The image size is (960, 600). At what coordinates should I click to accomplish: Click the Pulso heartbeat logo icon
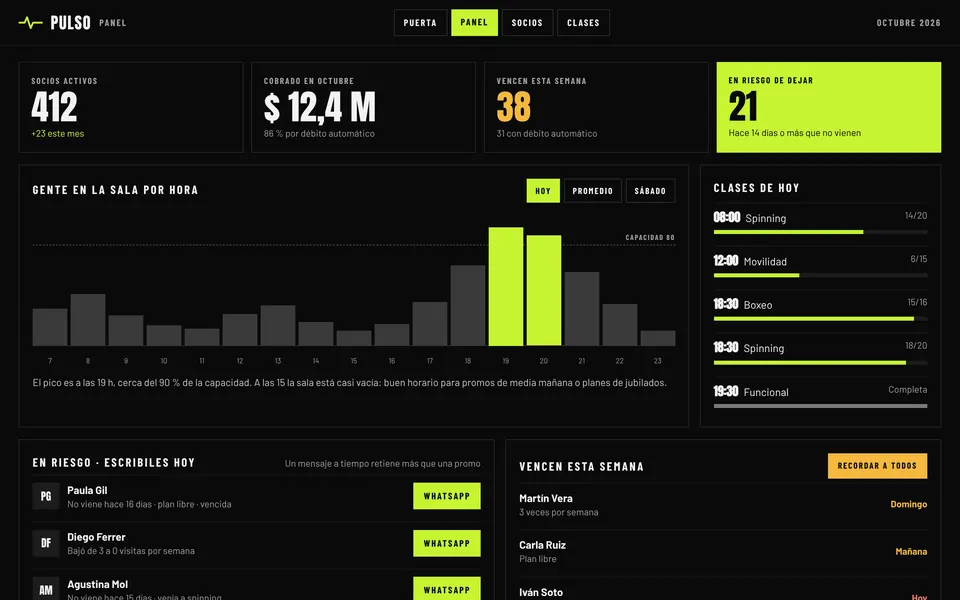coord(31,23)
